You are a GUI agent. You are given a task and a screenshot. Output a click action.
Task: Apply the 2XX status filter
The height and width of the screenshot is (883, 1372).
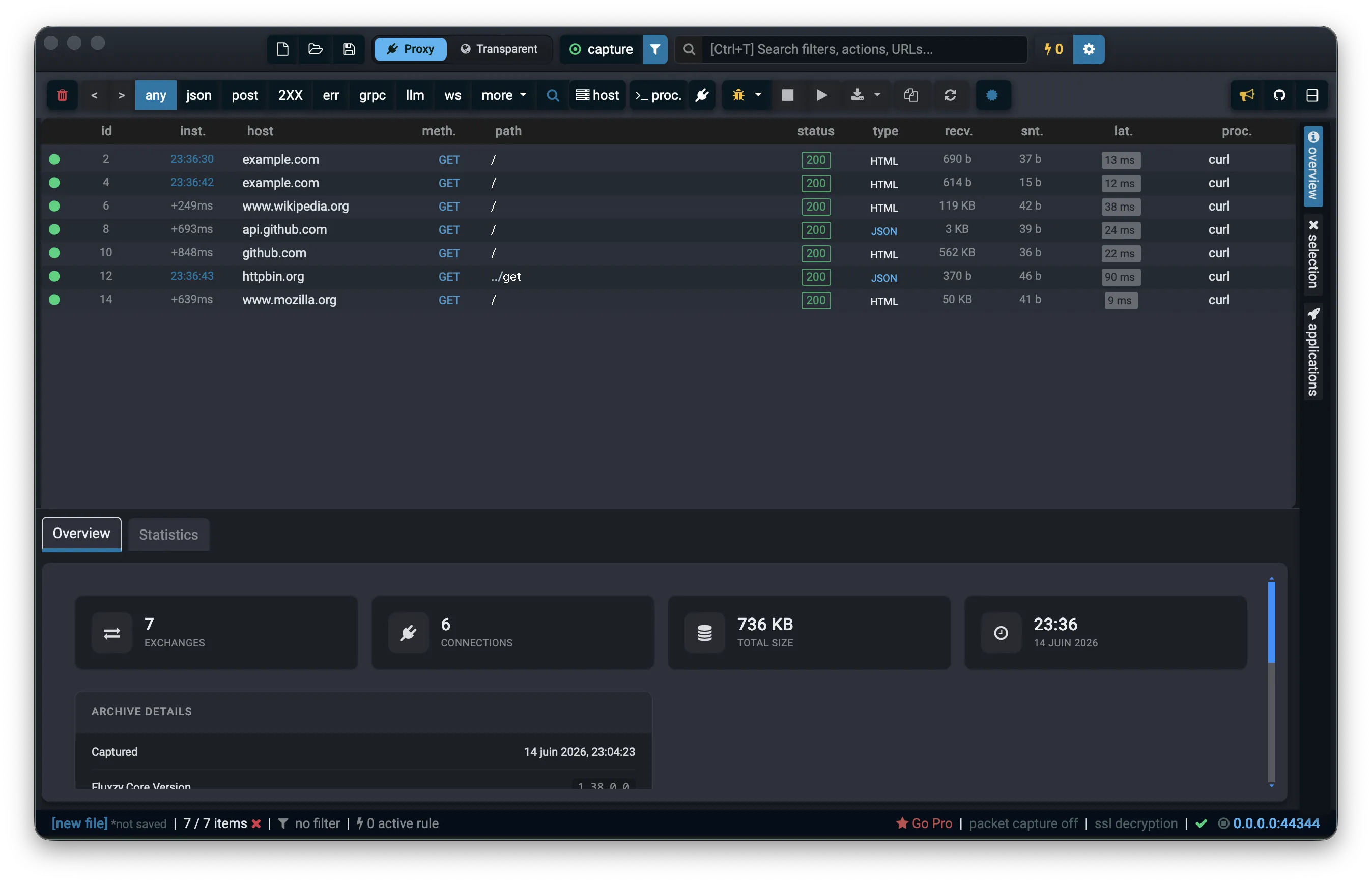(x=290, y=95)
